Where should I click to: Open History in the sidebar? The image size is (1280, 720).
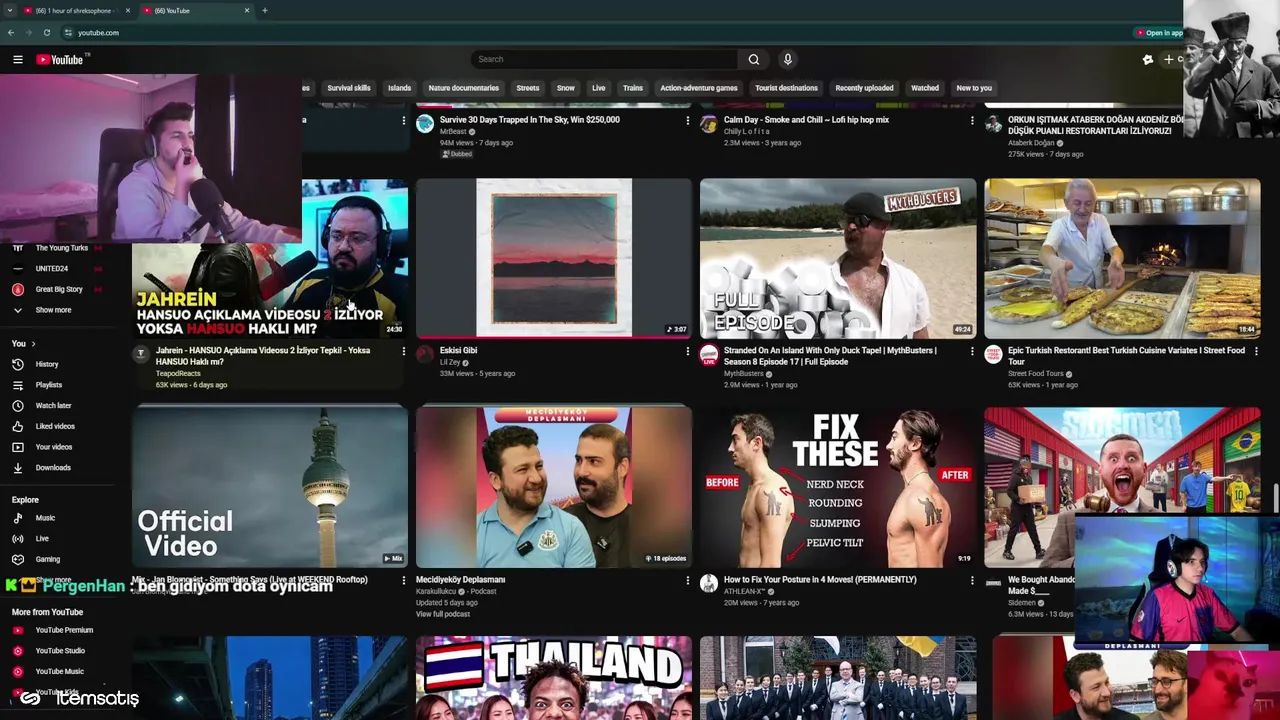[x=47, y=364]
